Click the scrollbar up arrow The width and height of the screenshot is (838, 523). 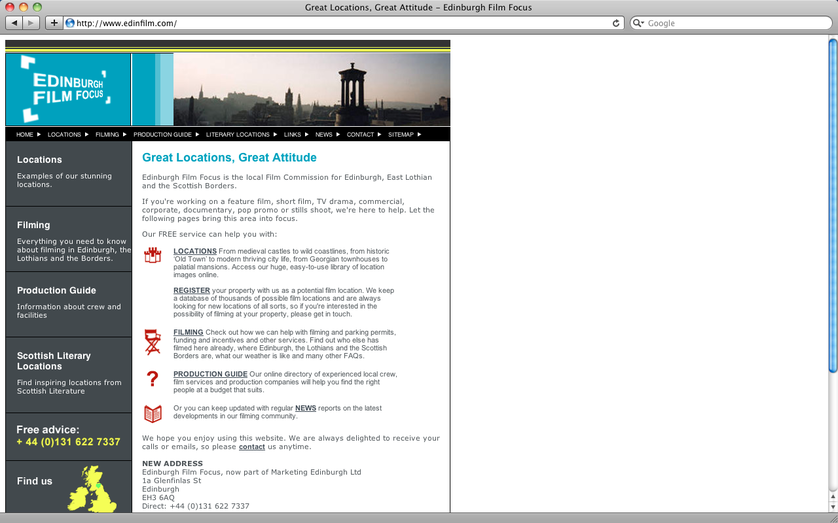(x=833, y=497)
